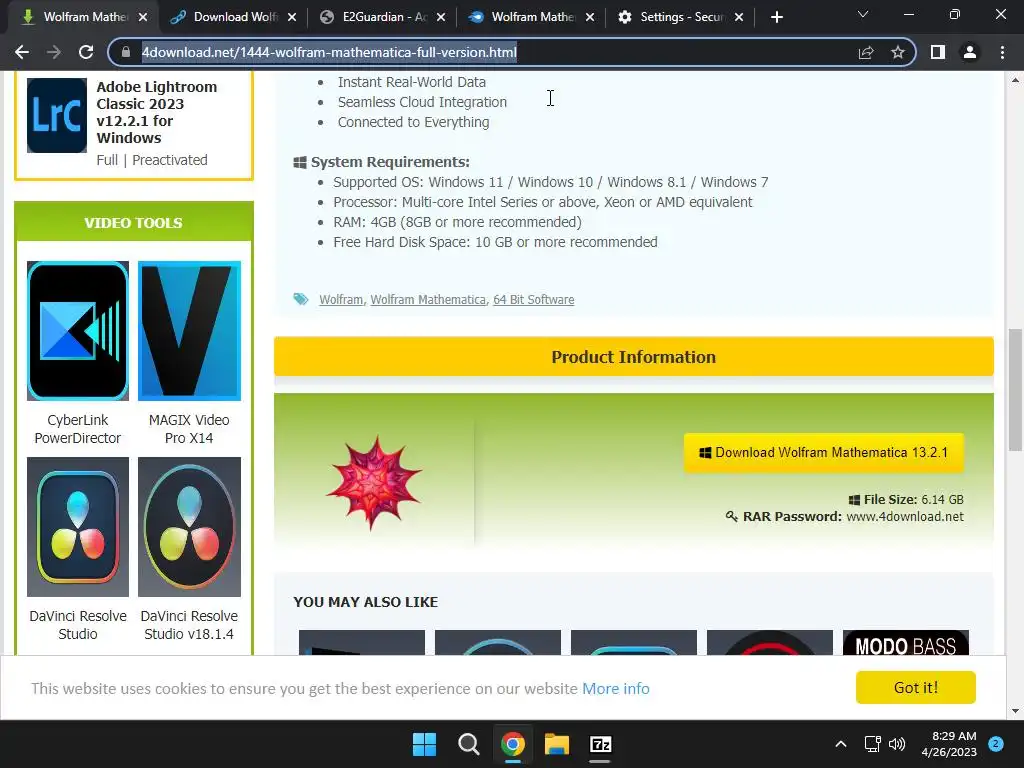Open the browser side panel
This screenshot has height=768, width=1024.
(x=938, y=52)
